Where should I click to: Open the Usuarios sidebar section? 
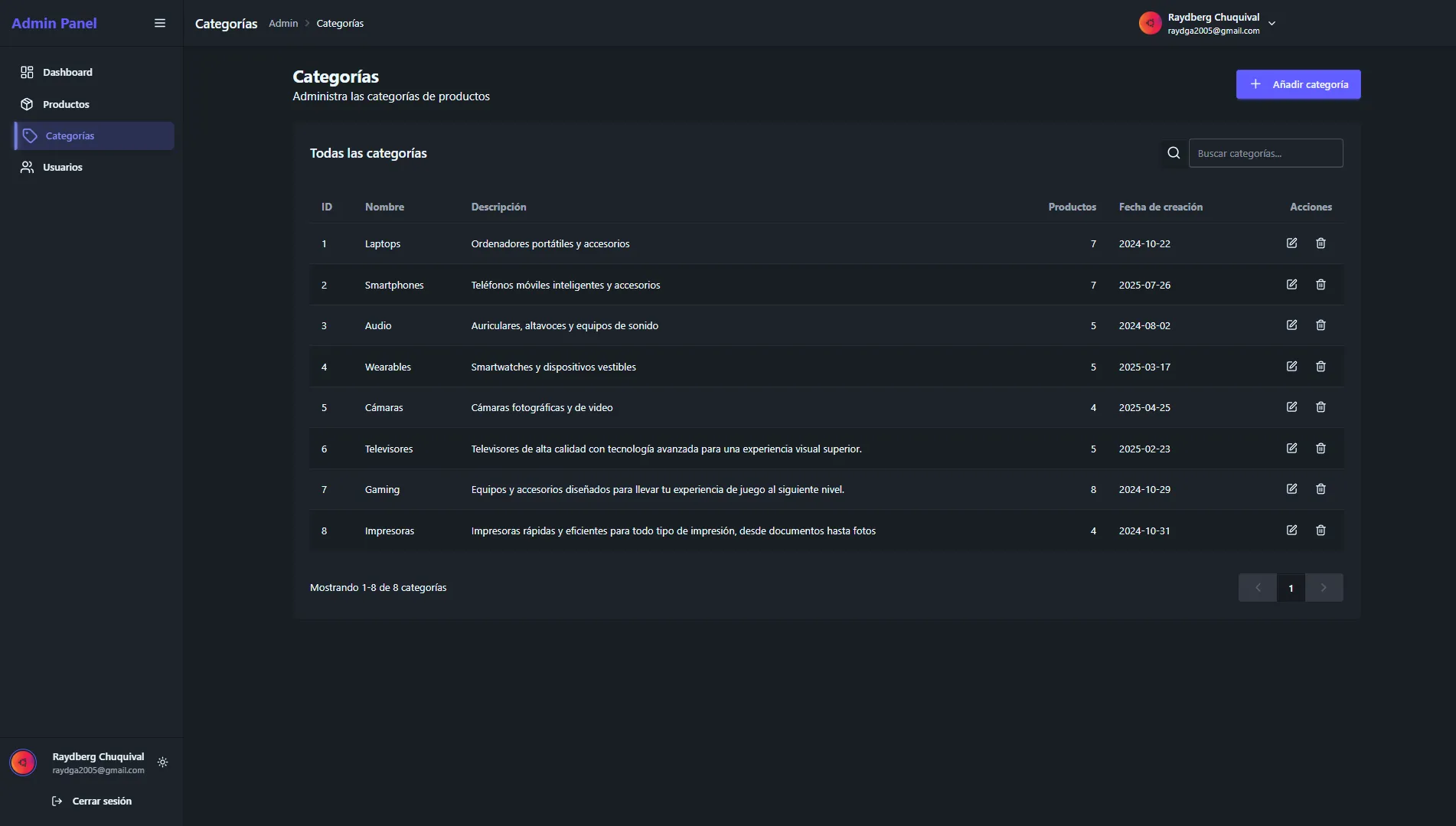coord(62,167)
